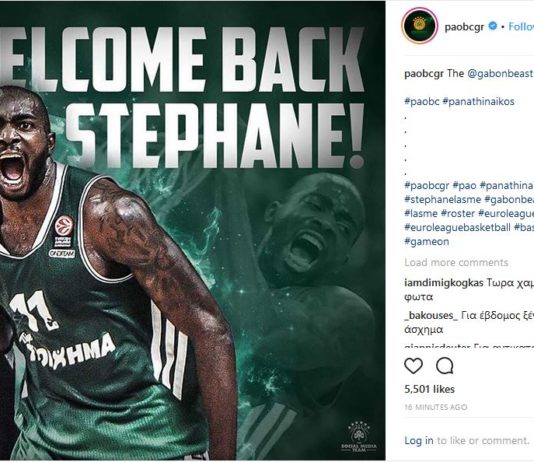Click the comment speech bubble icon
Screen dimensions: 534x462
[445, 366]
